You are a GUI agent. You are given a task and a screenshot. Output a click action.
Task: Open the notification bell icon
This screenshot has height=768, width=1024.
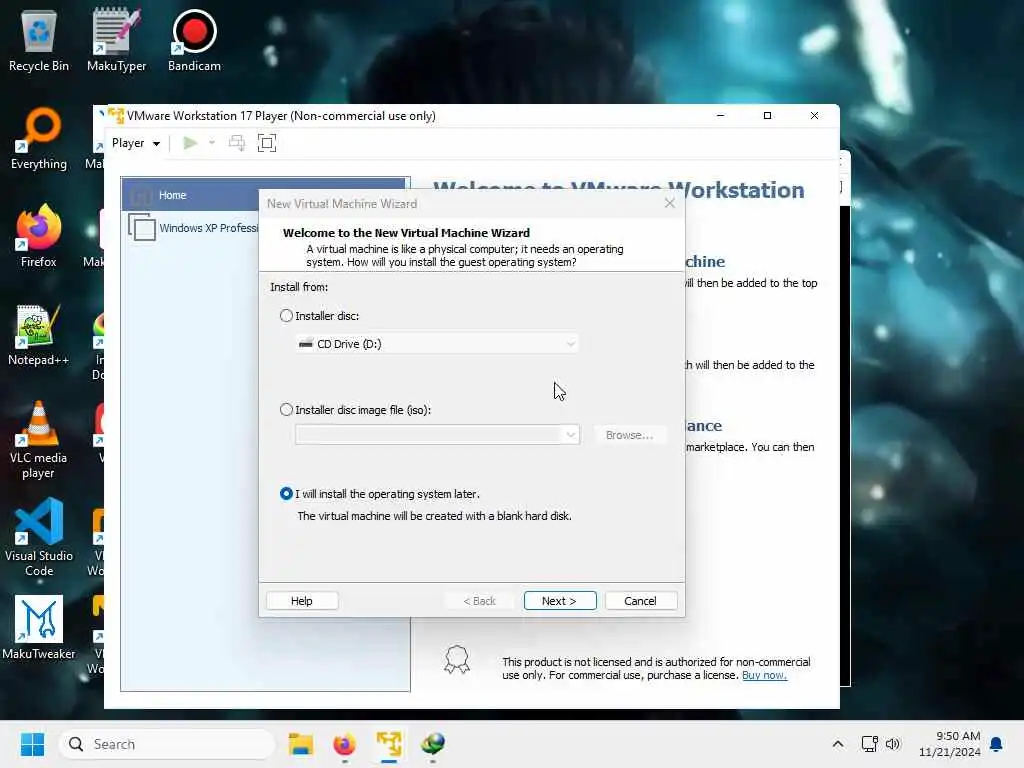[996, 744]
